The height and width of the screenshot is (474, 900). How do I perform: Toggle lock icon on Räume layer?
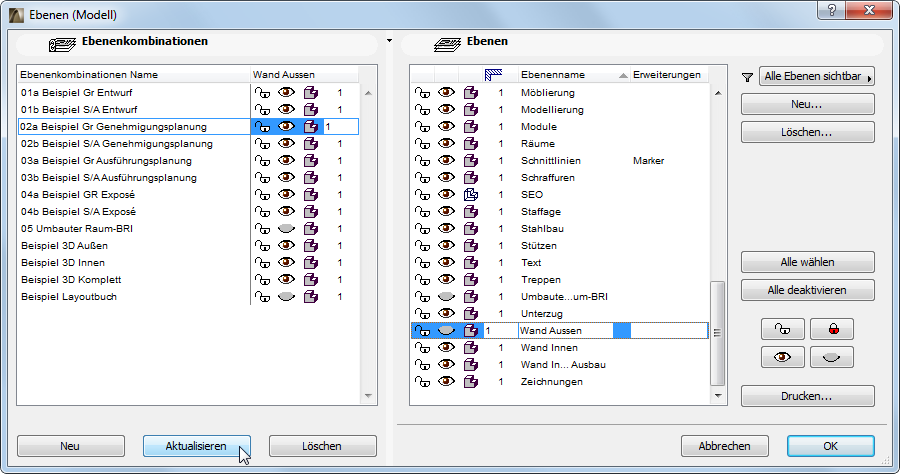(x=422, y=143)
